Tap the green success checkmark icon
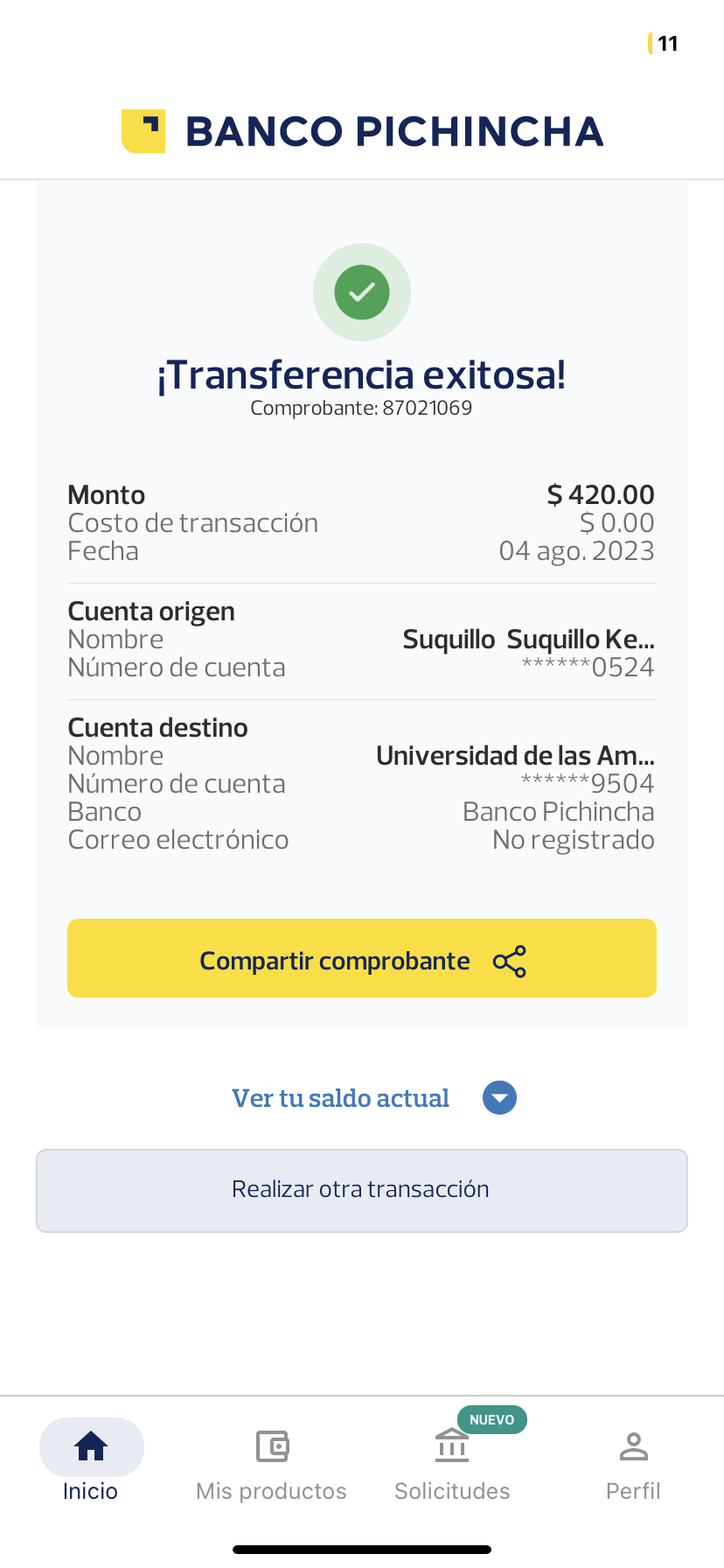Image resolution: width=724 pixels, height=1568 pixels. click(x=362, y=292)
